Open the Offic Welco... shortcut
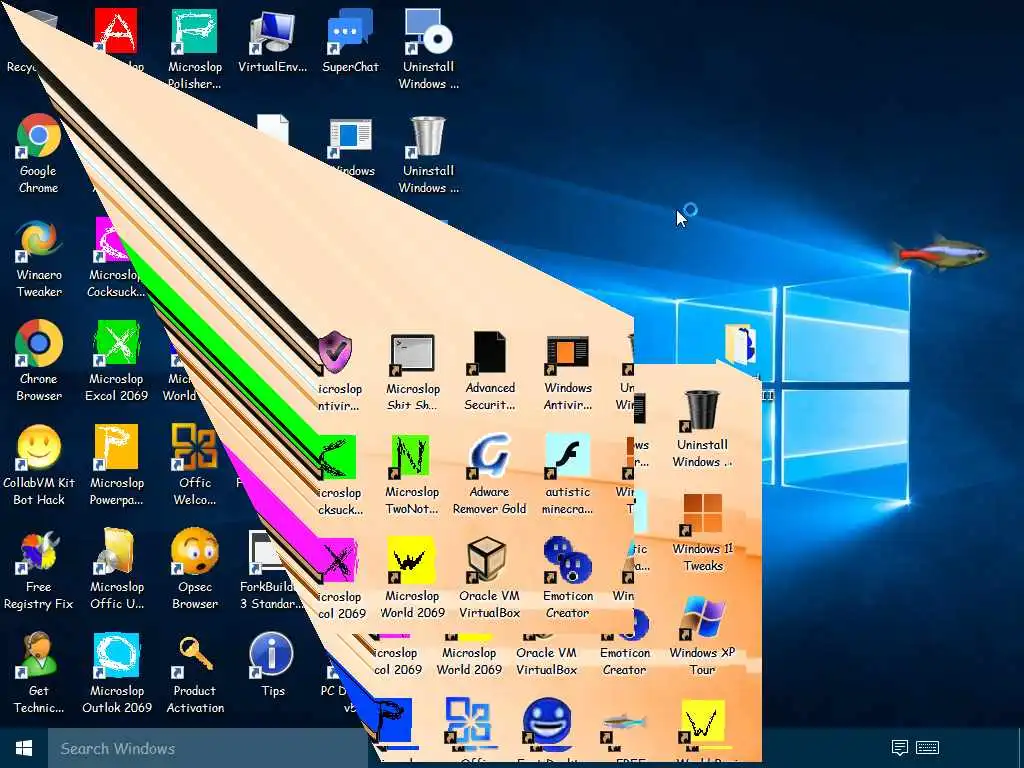 point(194,448)
